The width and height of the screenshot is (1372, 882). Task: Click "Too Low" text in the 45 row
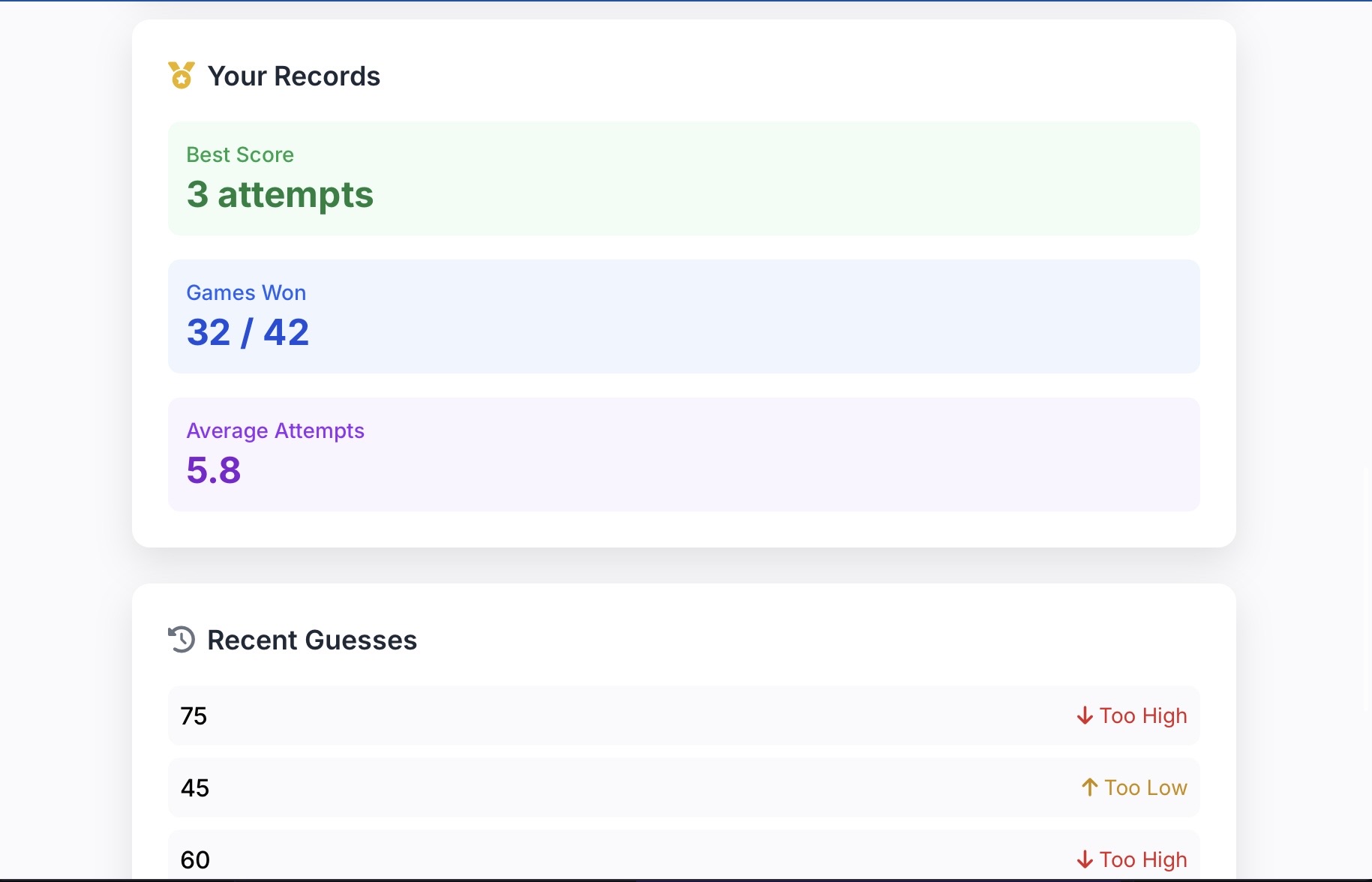pos(1145,788)
